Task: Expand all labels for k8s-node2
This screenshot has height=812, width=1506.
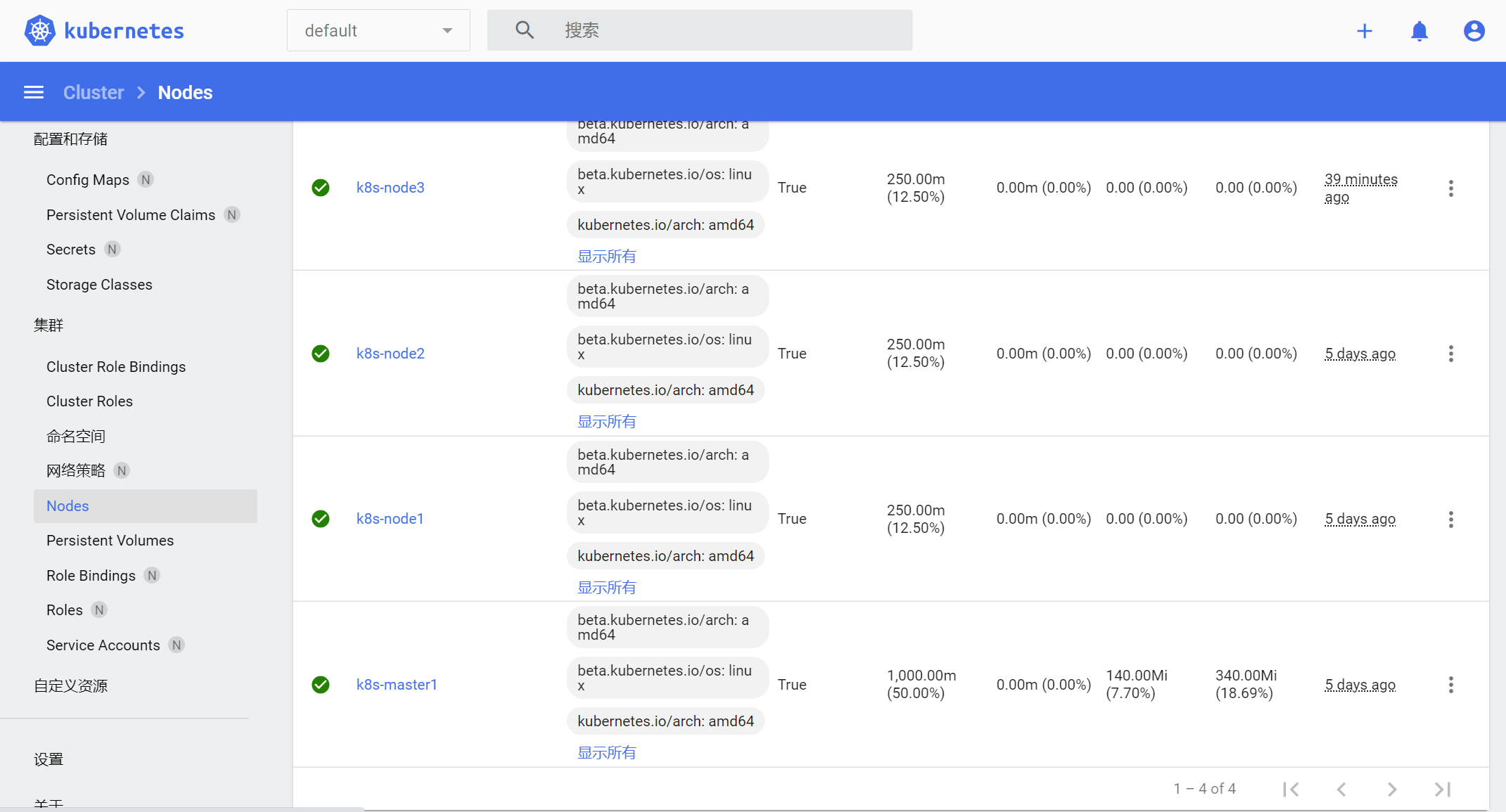Action: pyautogui.click(x=606, y=422)
